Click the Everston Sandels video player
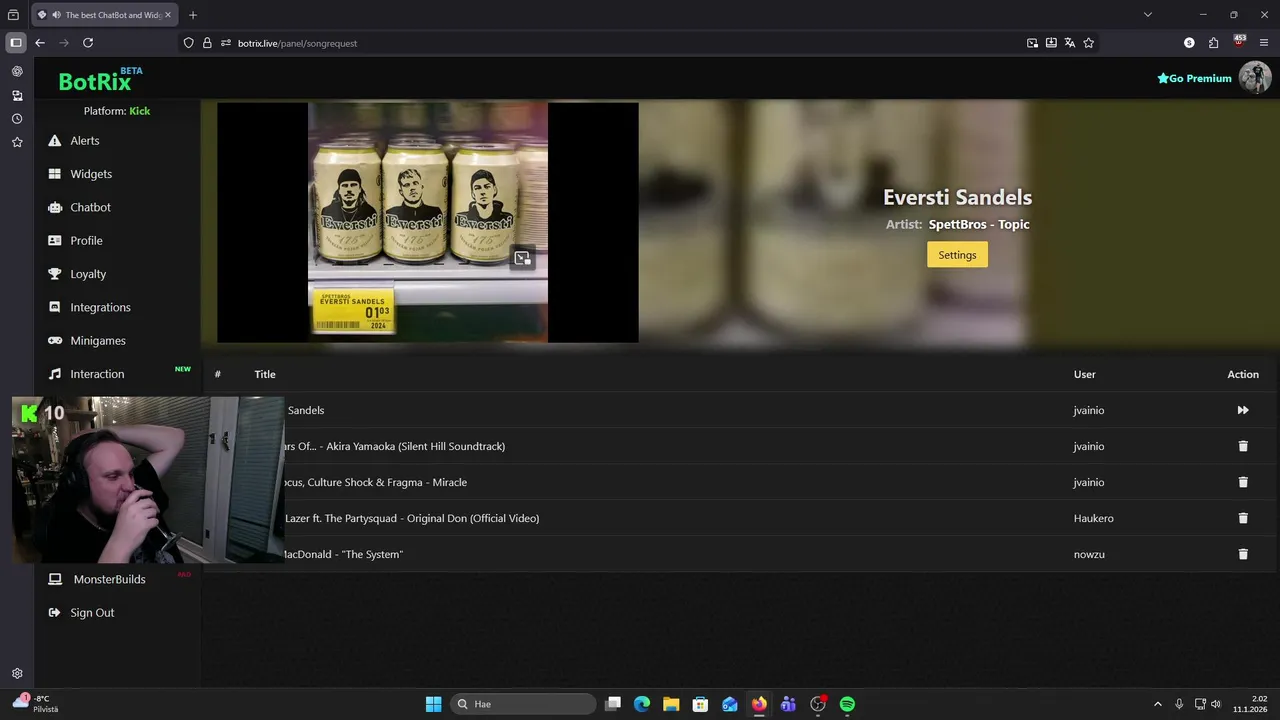 [427, 222]
